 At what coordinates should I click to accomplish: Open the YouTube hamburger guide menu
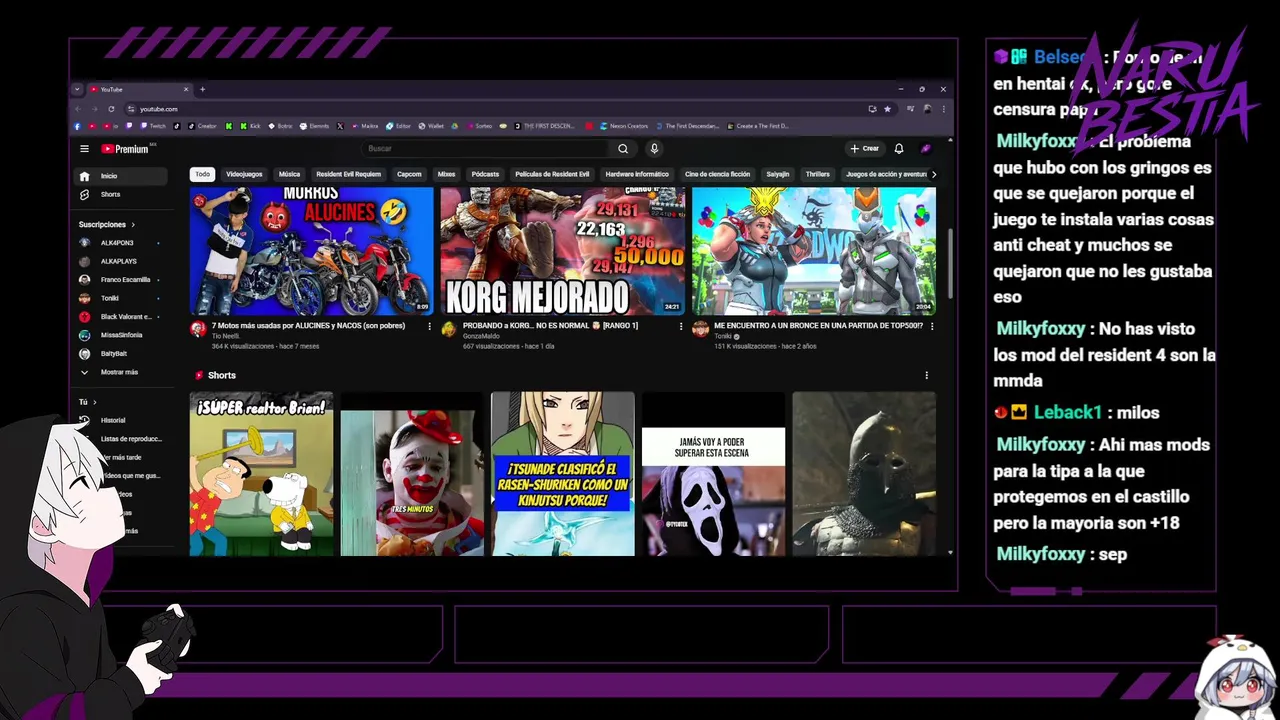point(84,149)
